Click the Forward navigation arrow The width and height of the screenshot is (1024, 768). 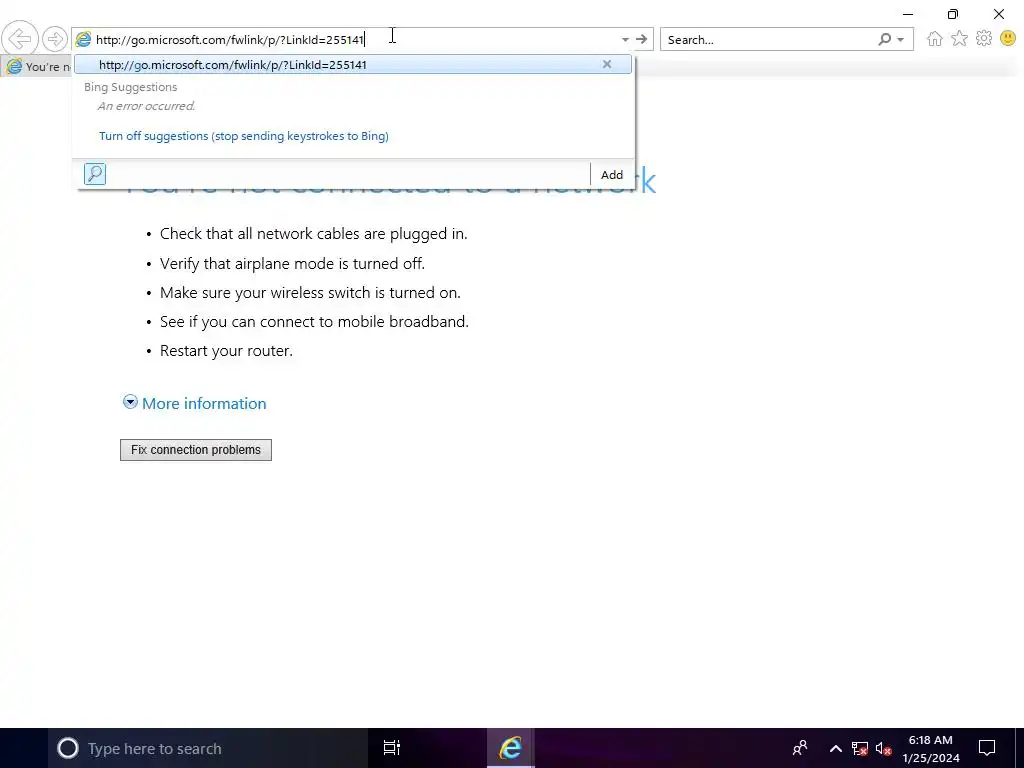pyautogui.click(x=55, y=39)
